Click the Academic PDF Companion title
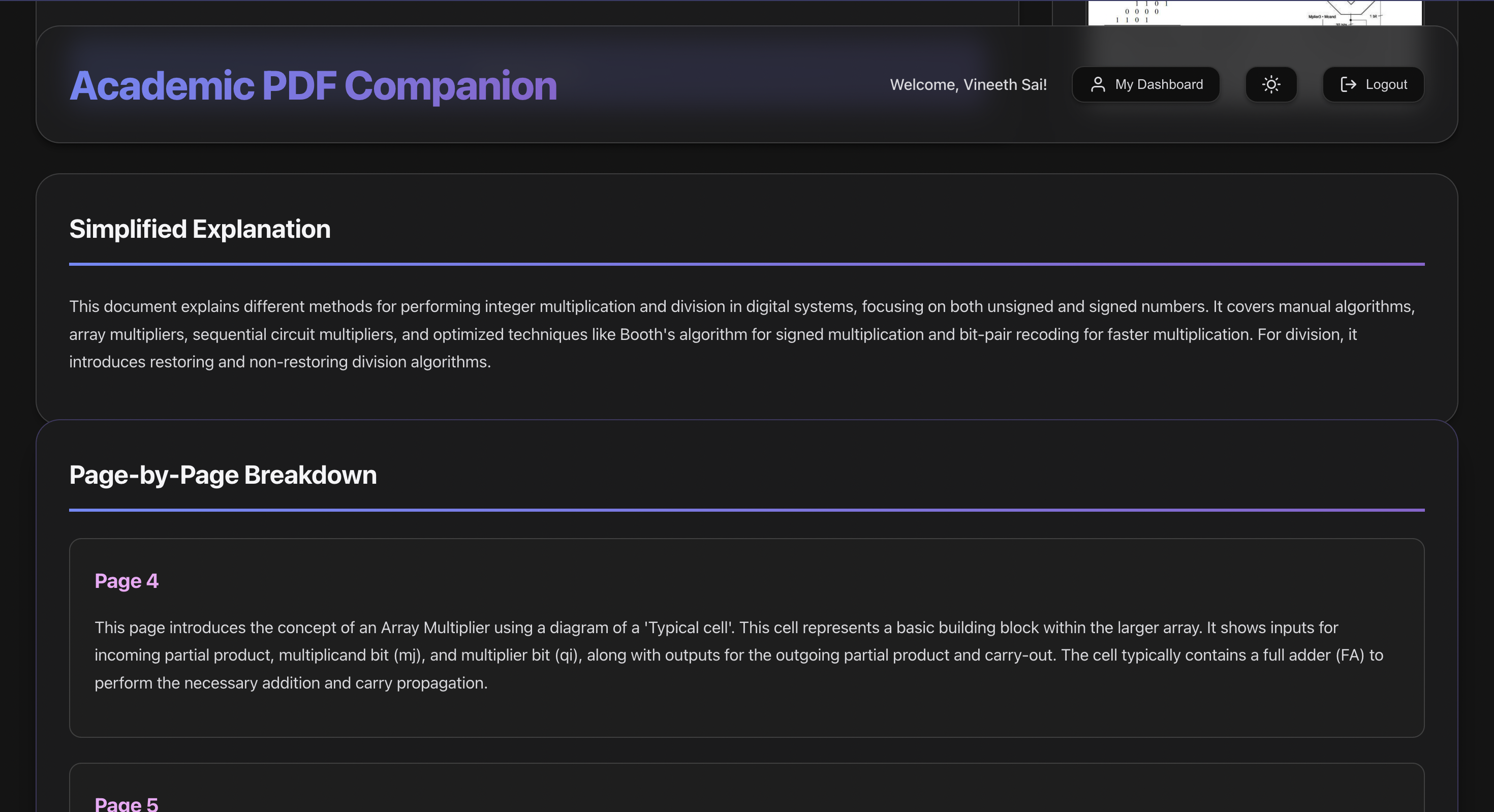 313,86
